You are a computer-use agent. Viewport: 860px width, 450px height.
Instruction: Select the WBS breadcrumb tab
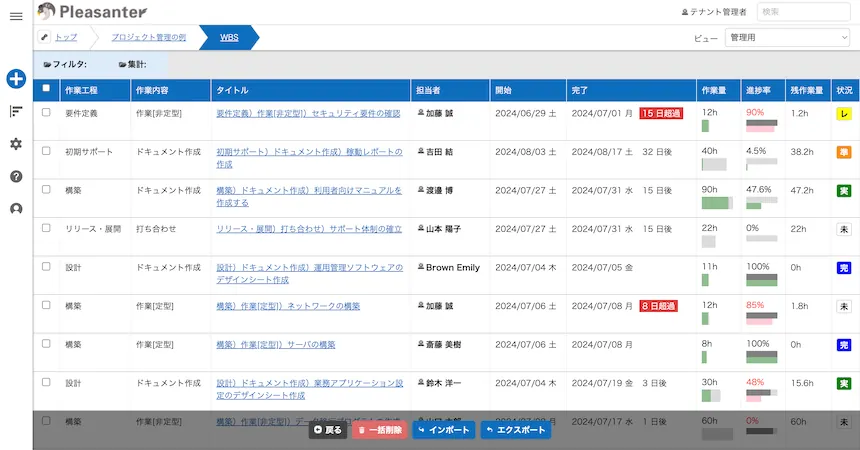click(229, 37)
